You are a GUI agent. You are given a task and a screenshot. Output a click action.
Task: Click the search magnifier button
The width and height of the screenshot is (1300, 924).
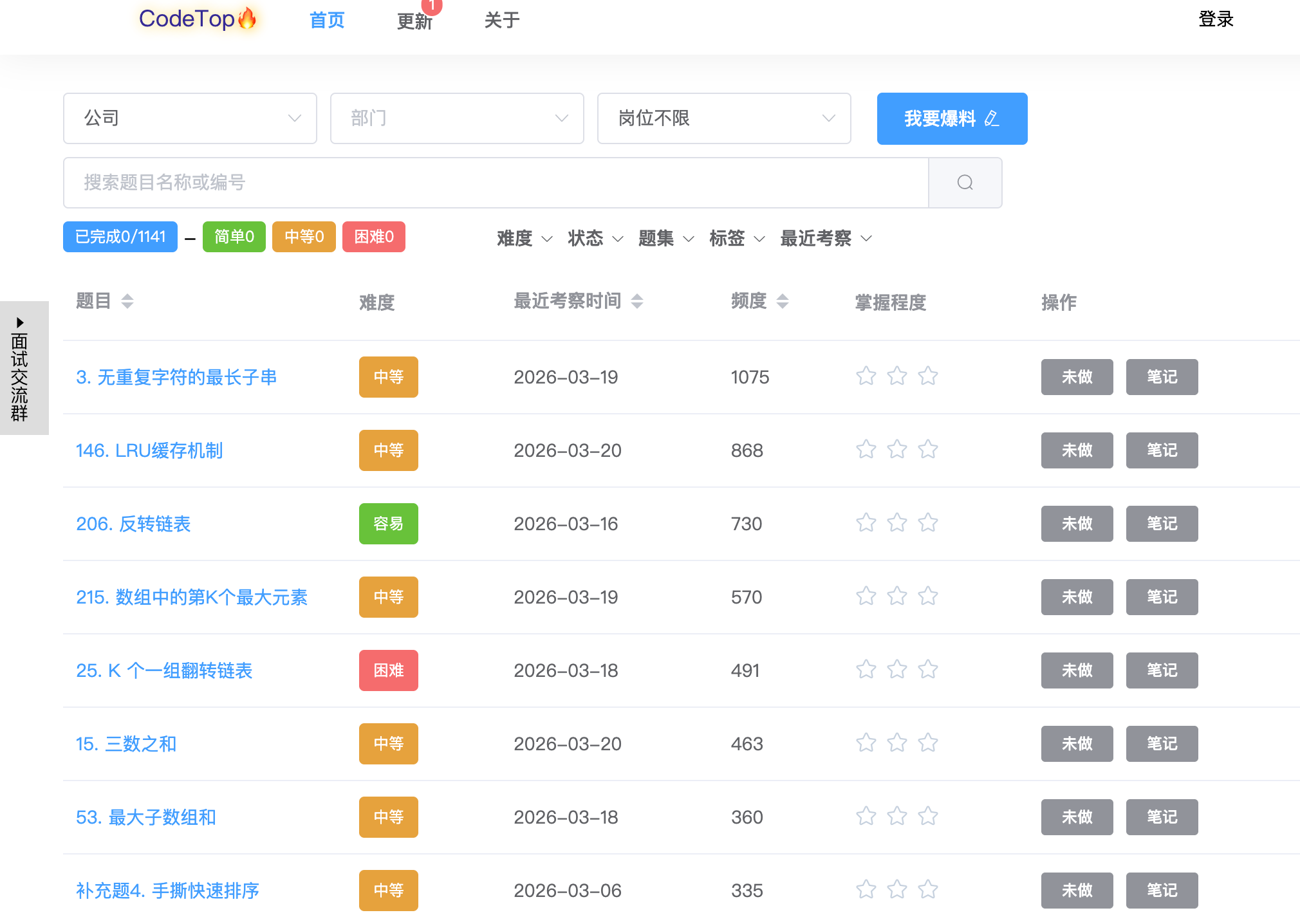(965, 183)
